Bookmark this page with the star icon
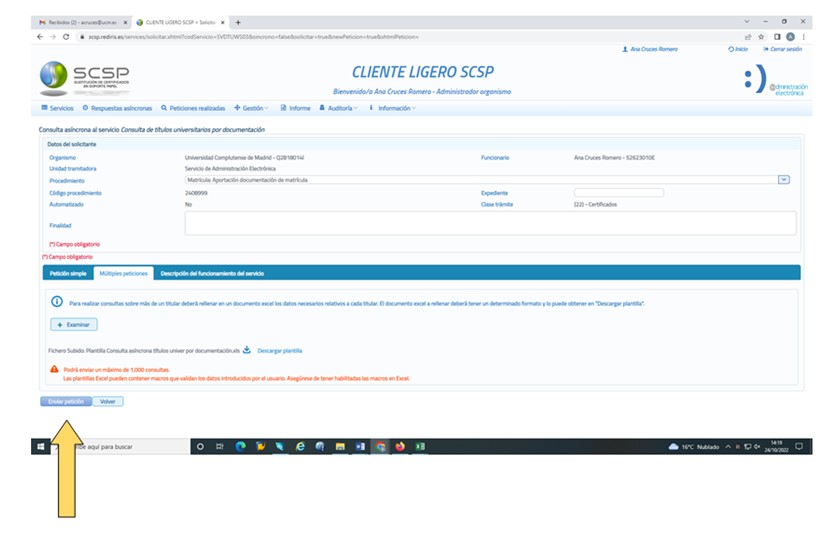The image size is (834, 542). coord(761,37)
